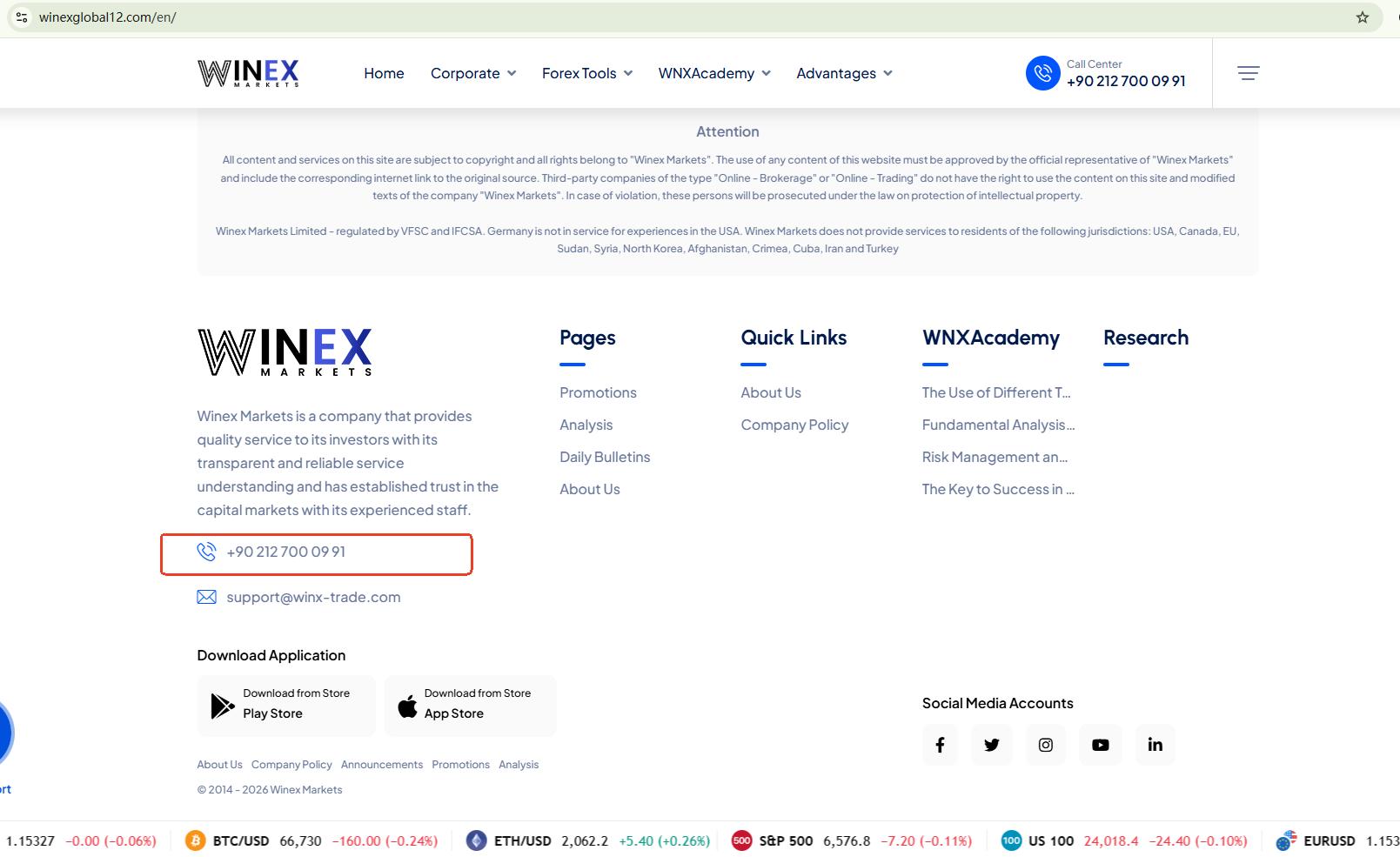1400x857 pixels.
Task: Click the Download Application heading
Action: click(x=271, y=655)
